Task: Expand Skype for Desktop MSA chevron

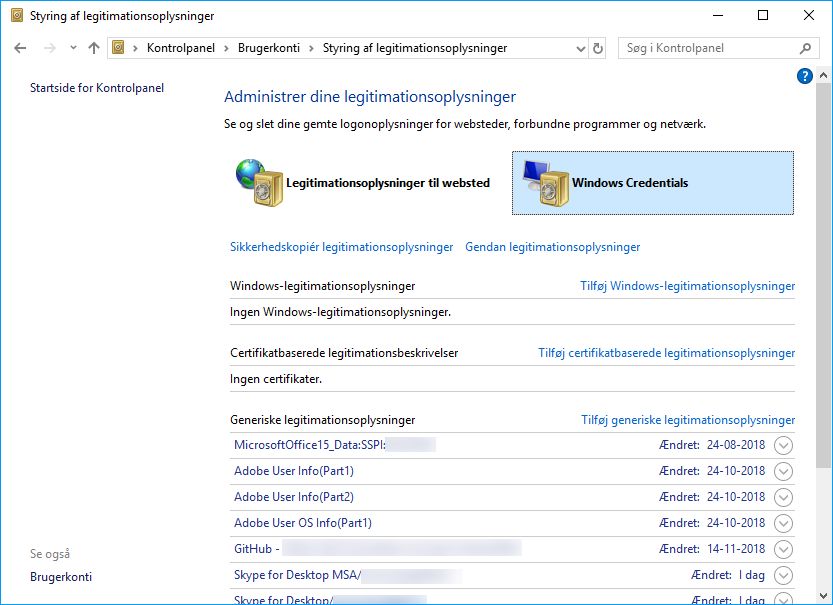Action: 783,575
